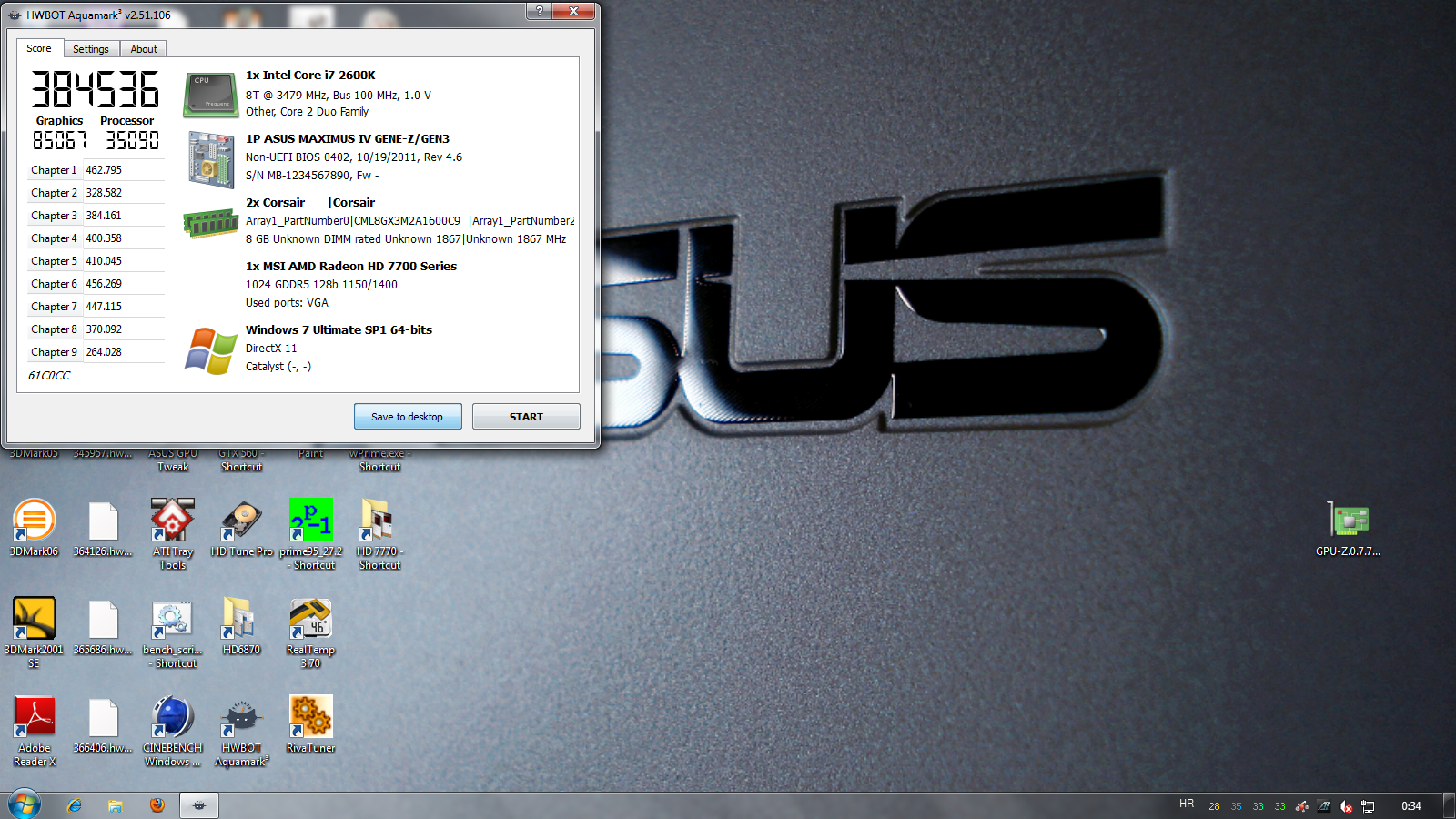The width and height of the screenshot is (1456, 819).
Task: Open the GPU-Z.0.7.7 desktop icon
Action: click(1348, 528)
